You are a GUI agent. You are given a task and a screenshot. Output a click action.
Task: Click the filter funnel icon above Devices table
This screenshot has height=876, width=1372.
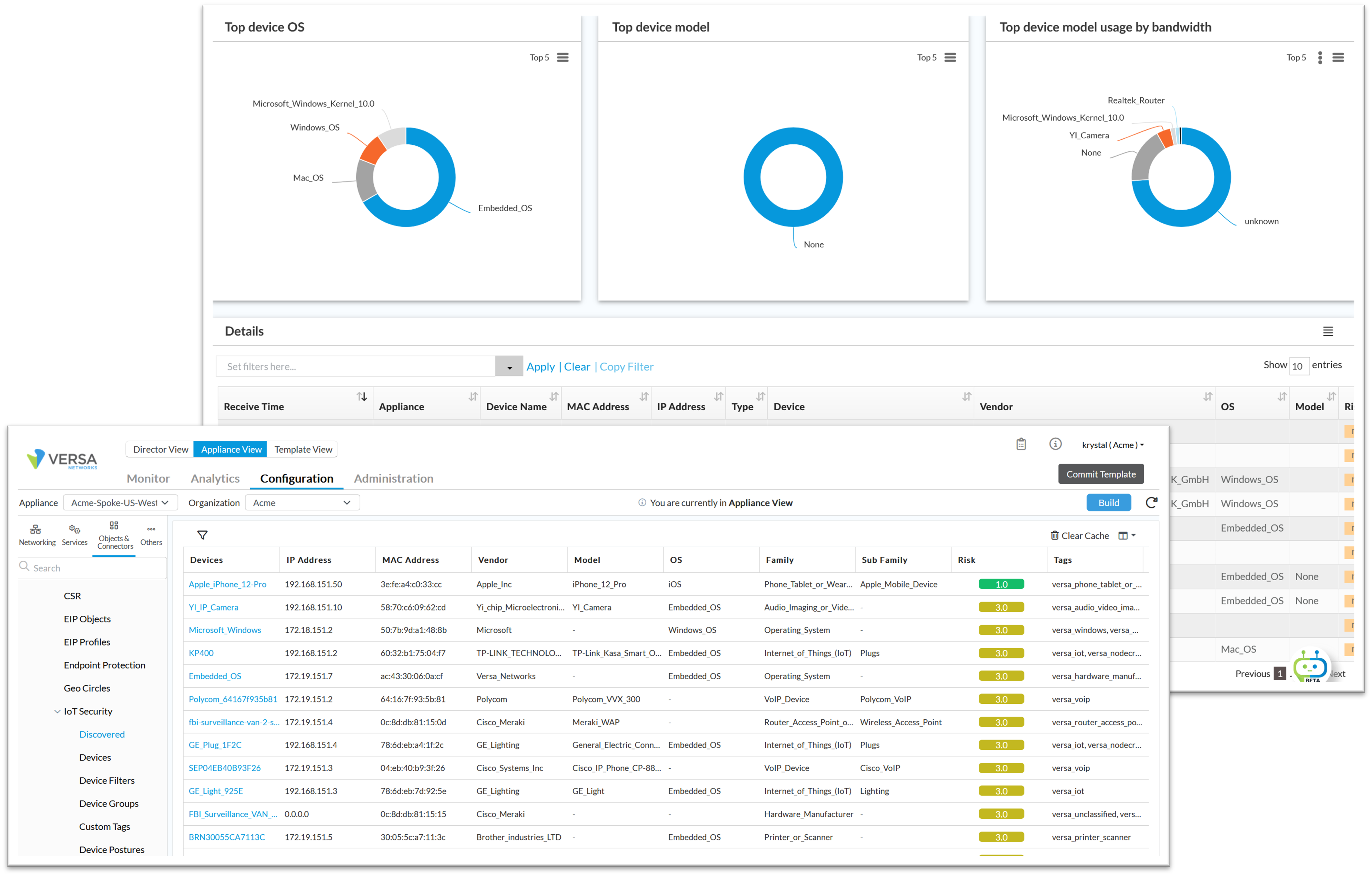pyautogui.click(x=202, y=535)
